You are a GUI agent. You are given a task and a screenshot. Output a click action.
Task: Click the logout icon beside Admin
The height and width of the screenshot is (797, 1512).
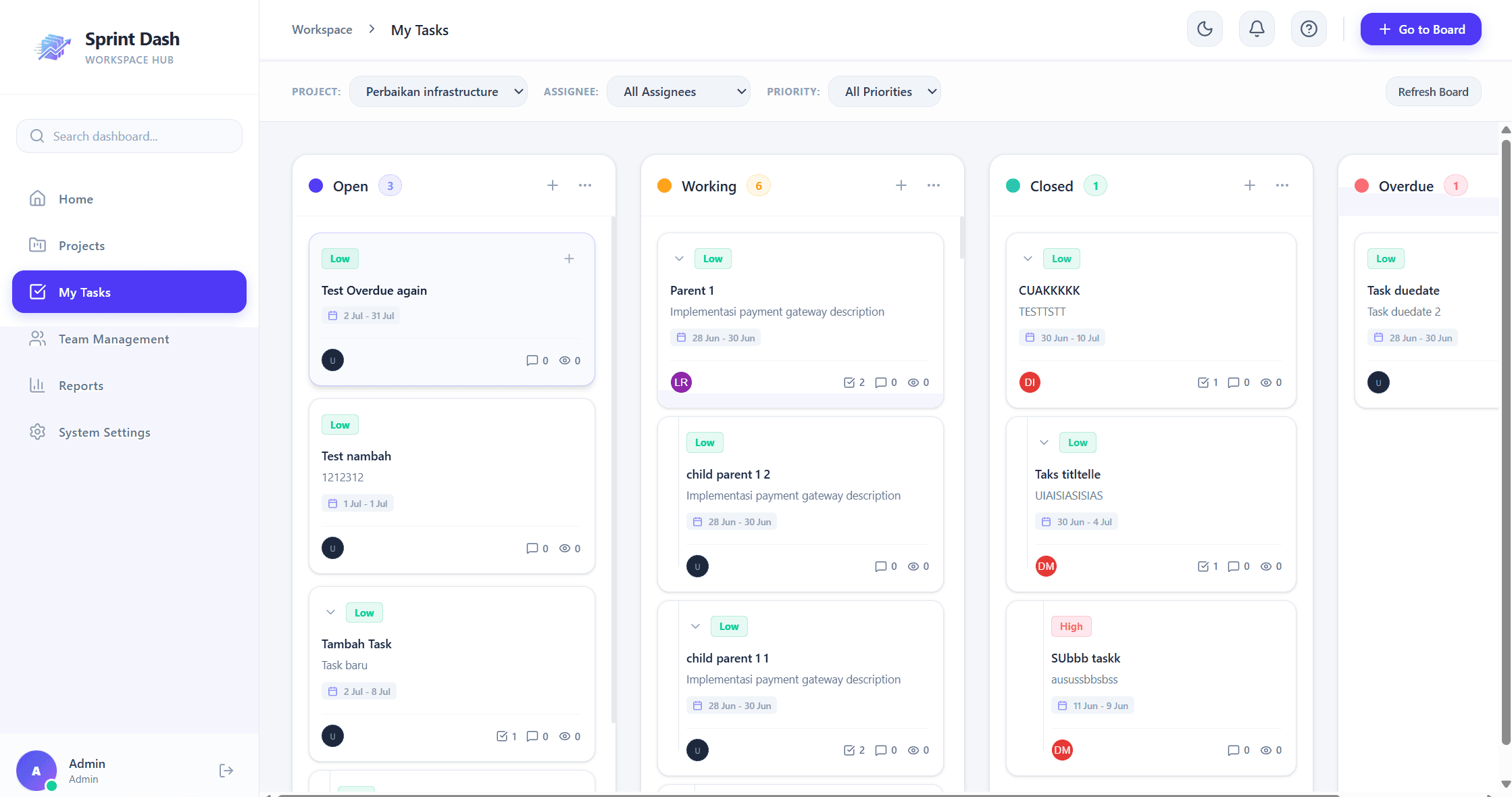point(226,771)
